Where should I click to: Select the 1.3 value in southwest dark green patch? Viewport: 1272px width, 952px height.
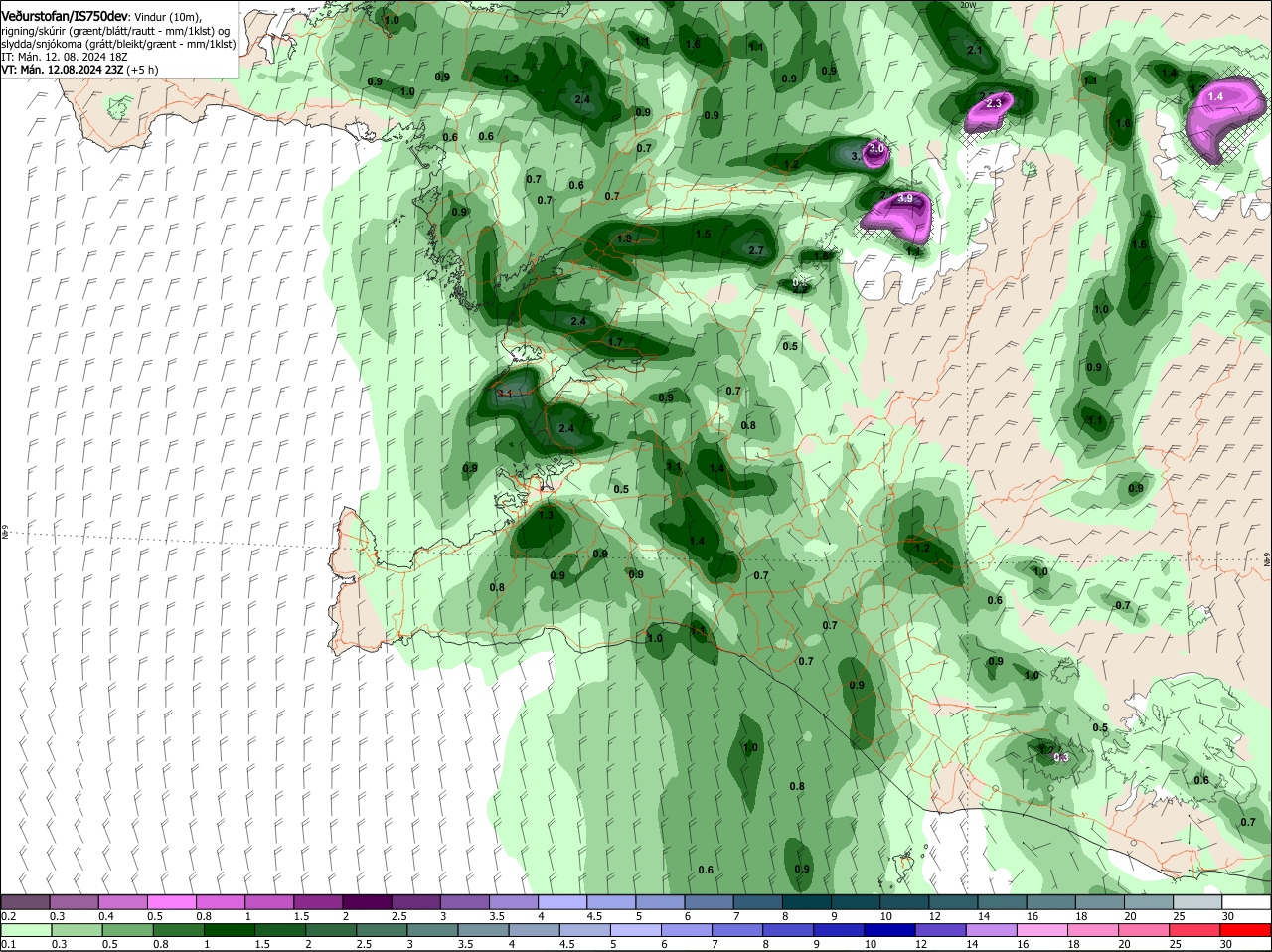point(546,515)
